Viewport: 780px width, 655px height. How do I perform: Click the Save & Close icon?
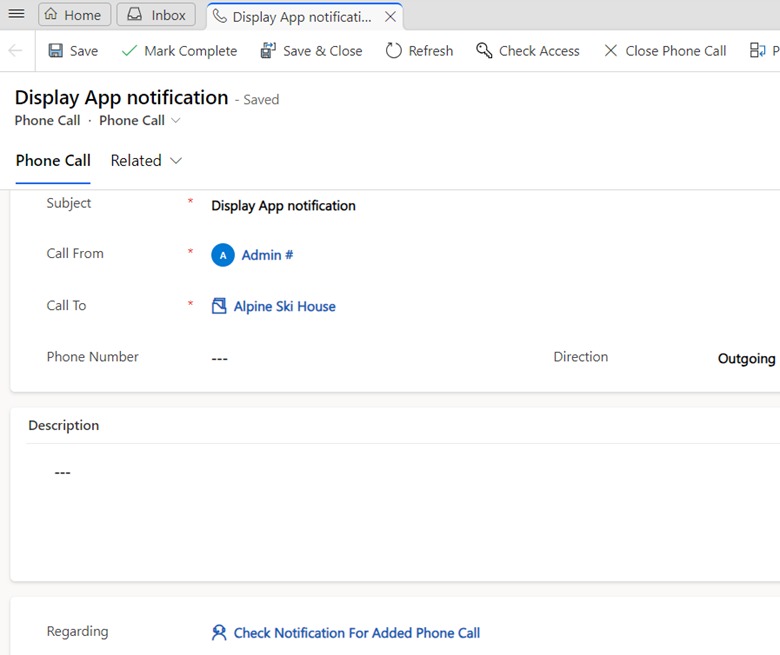point(268,51)
